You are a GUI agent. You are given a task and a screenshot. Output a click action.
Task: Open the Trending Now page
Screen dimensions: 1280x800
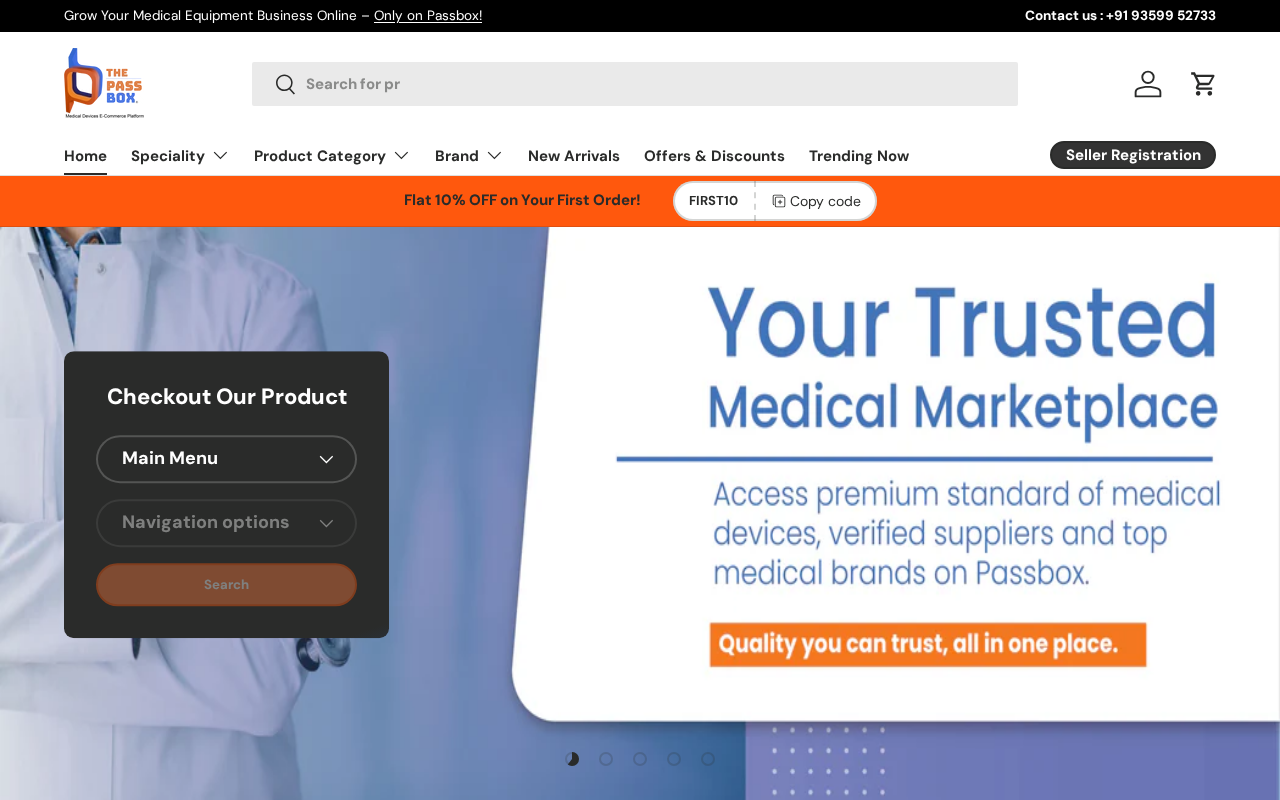click(x=859, y=156)
